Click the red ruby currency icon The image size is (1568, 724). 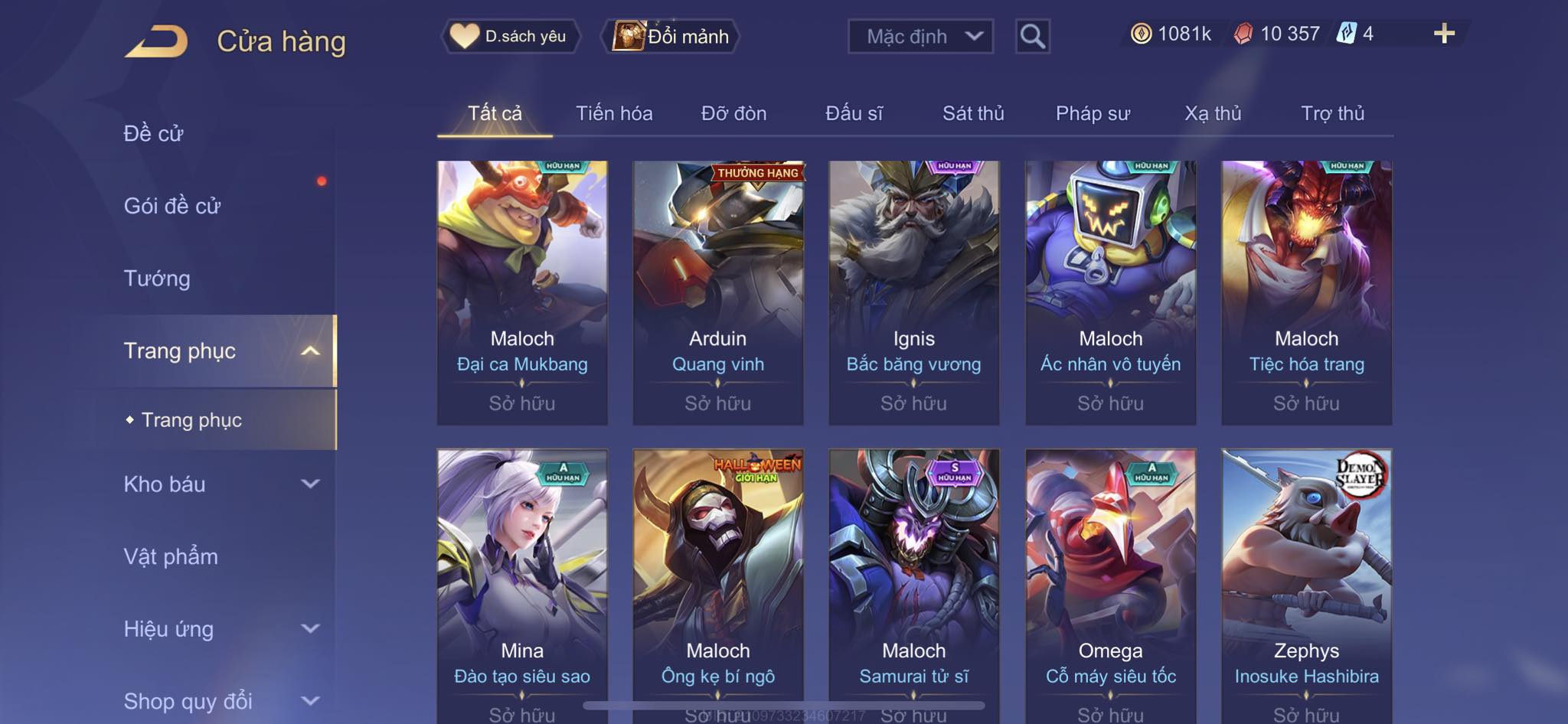pos(1243,34)
